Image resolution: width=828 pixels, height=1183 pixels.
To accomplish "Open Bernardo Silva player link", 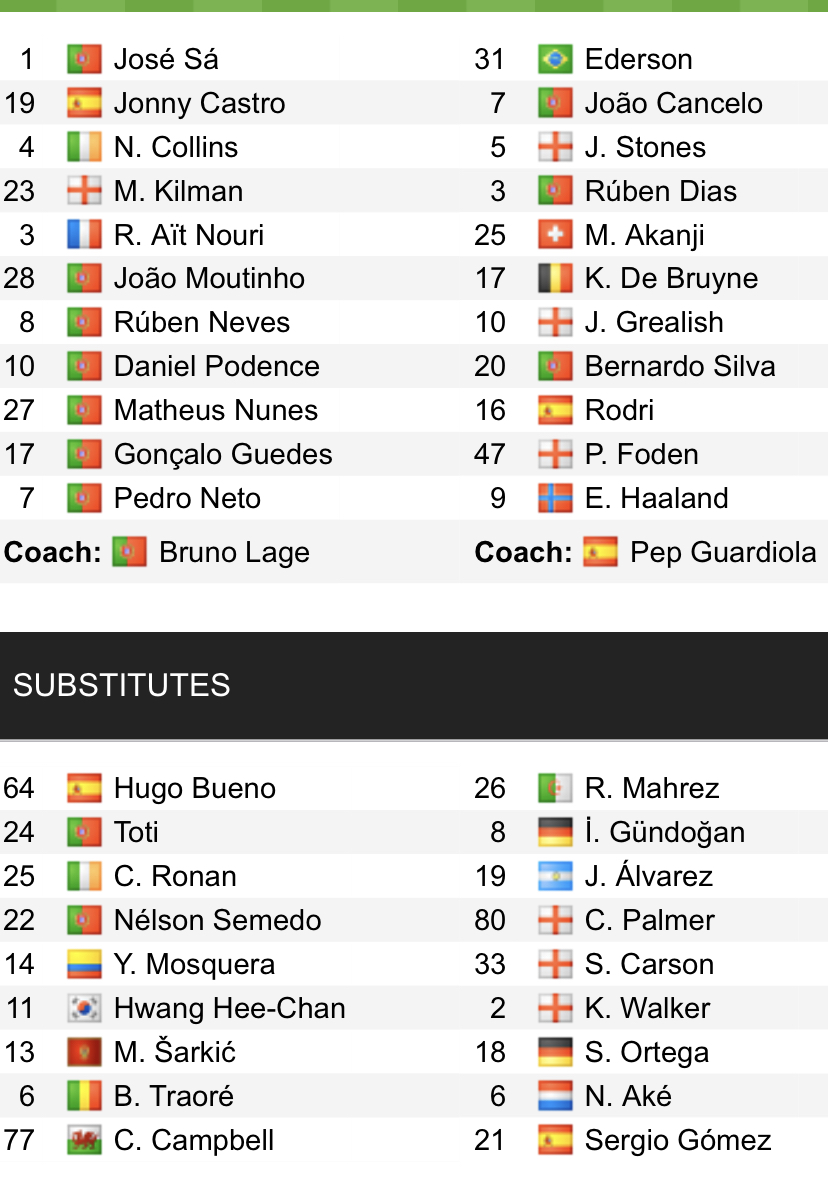I will tap(679, 367).
